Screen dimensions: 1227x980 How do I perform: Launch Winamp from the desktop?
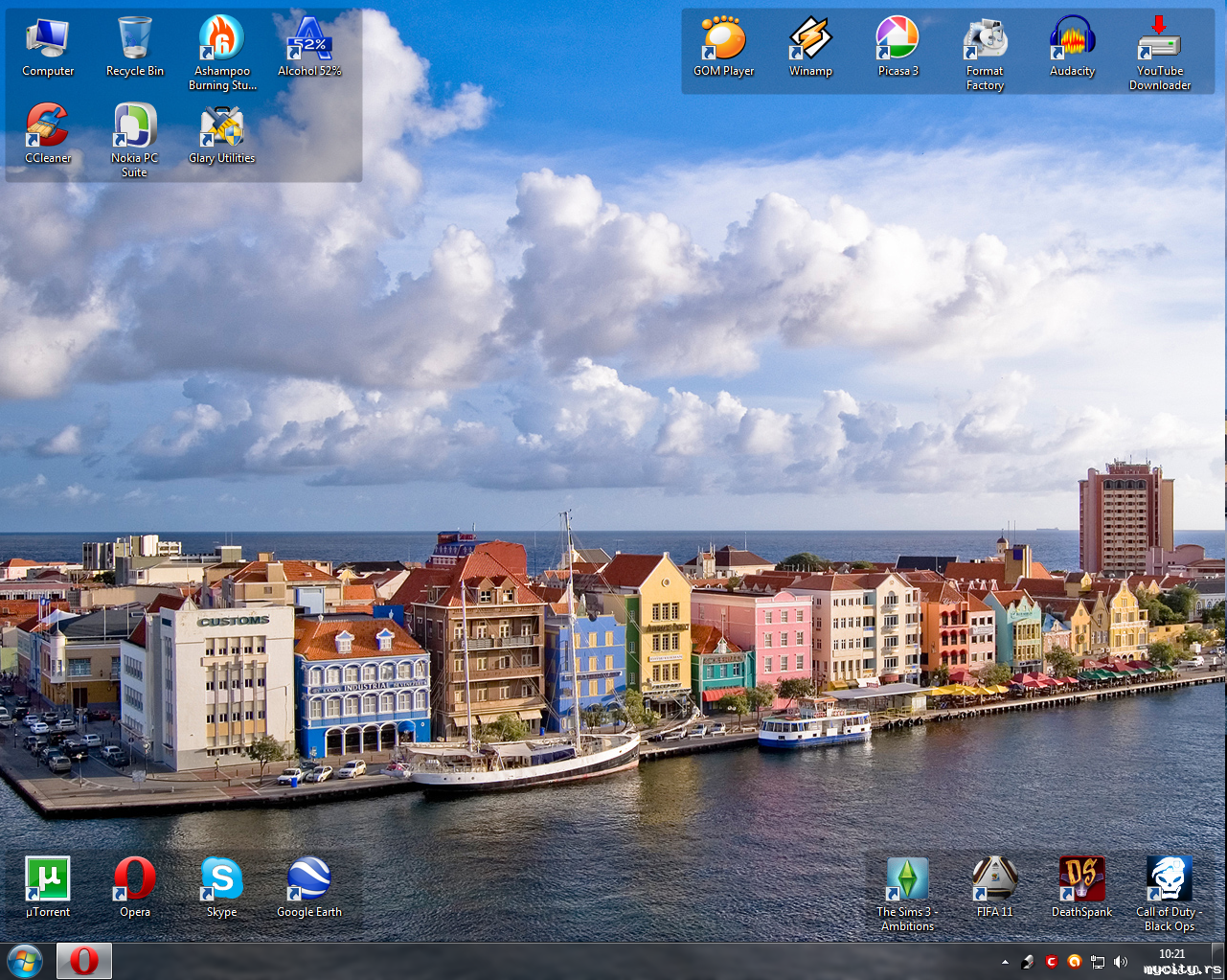[810, 40]
